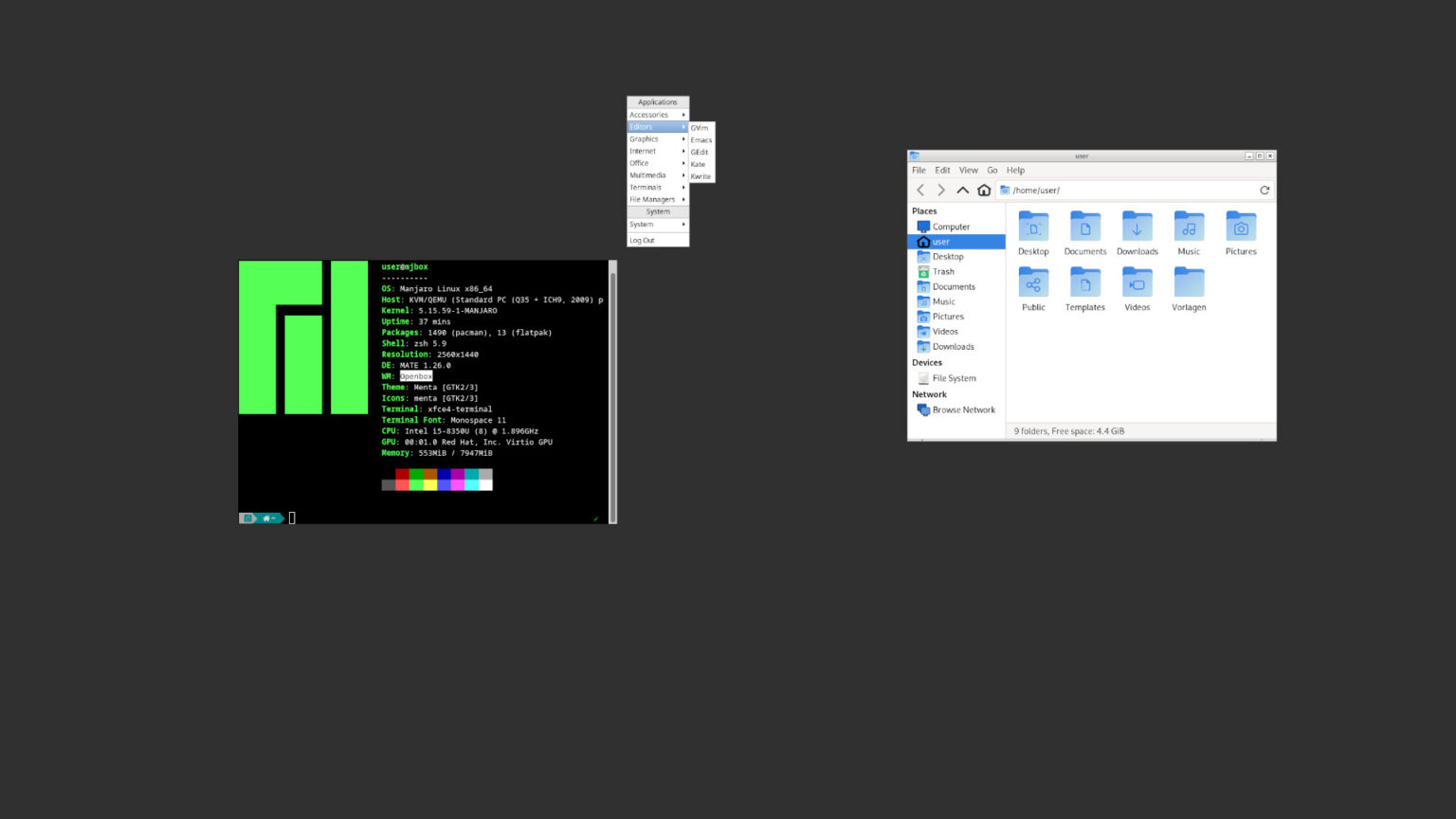This screenshot has width=1456, height=819.
Task: Launch GEdit from the Editors submenu
Action: tap(701, 151)
